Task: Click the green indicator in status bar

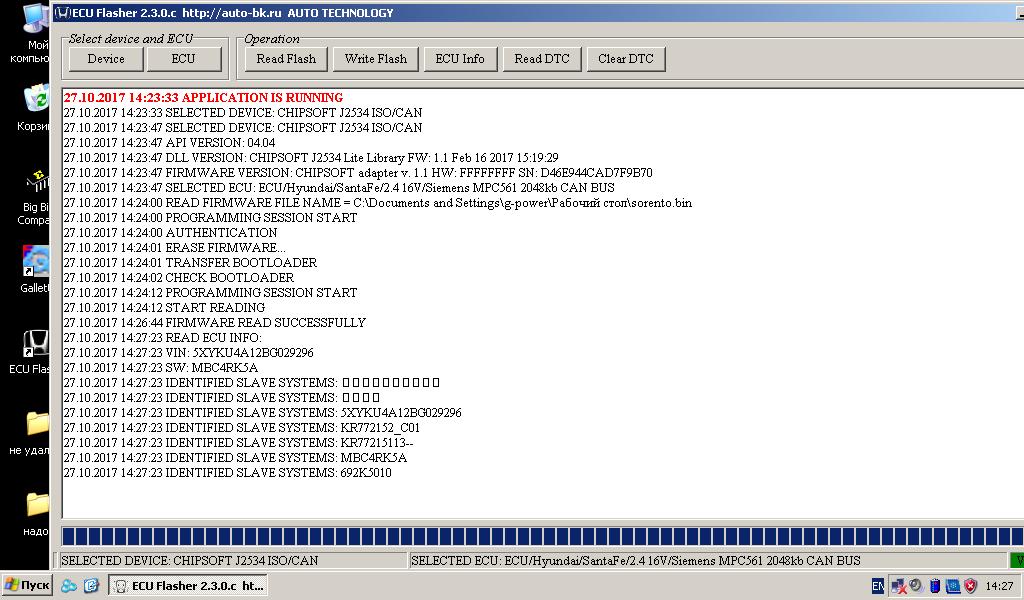Action: 1017,561
